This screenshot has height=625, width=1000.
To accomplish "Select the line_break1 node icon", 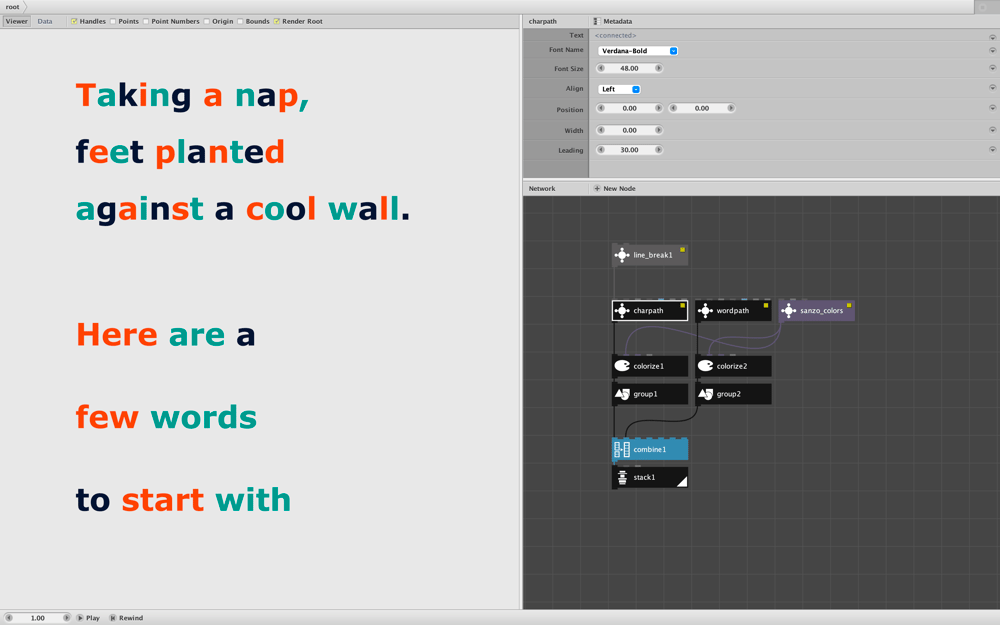I will click(x=622, y=255).
